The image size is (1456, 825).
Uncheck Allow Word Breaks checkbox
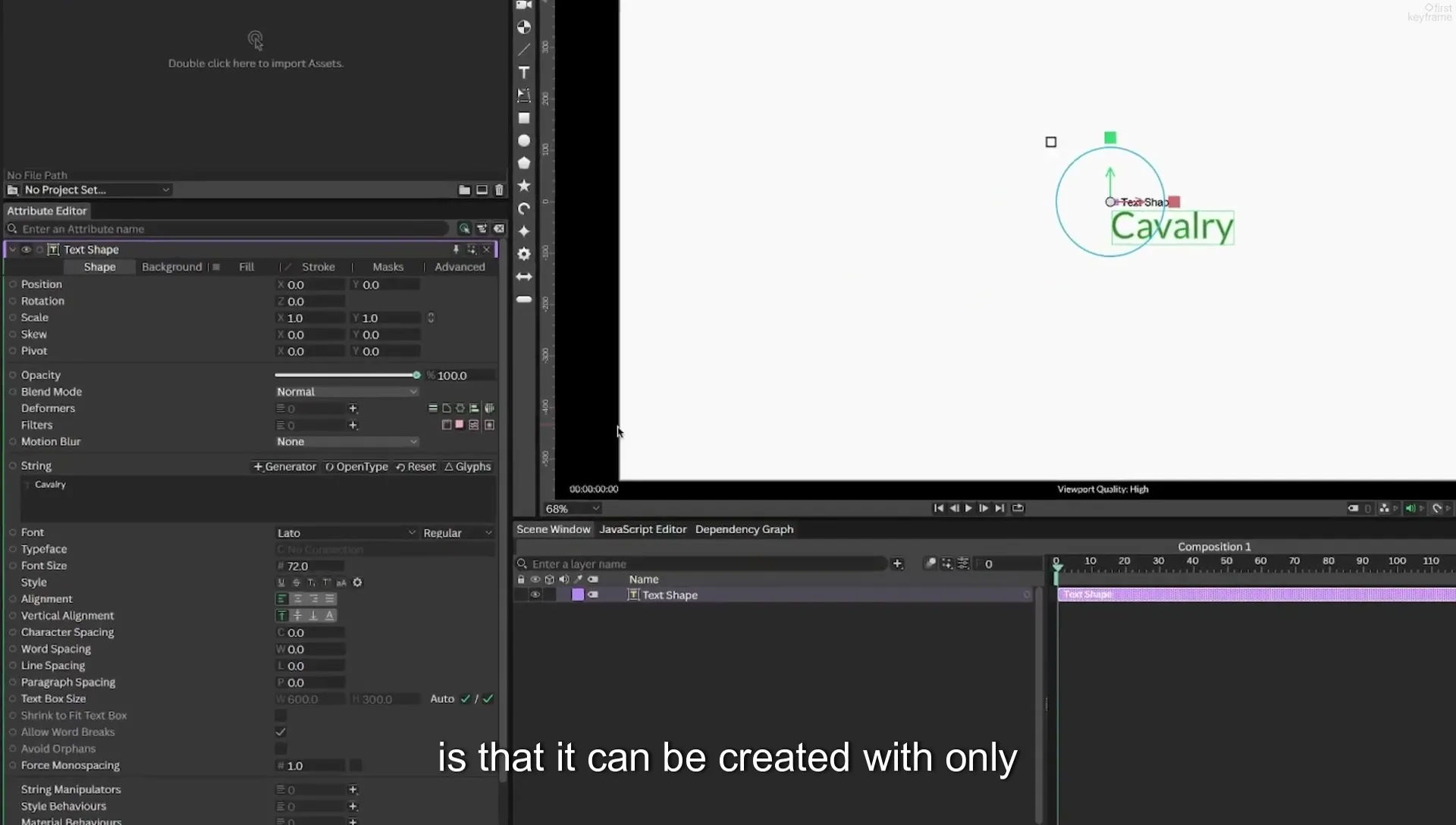pyautogui.click(x=281, y=732)
